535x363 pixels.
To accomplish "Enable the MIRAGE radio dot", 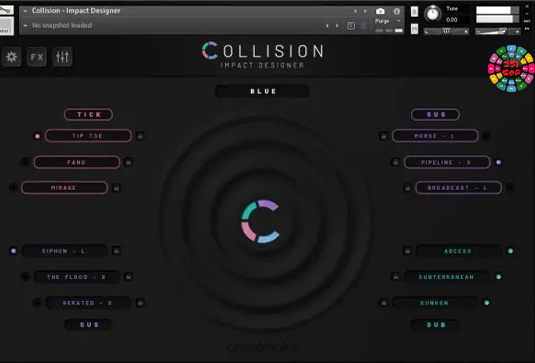I will coord(13,188).
